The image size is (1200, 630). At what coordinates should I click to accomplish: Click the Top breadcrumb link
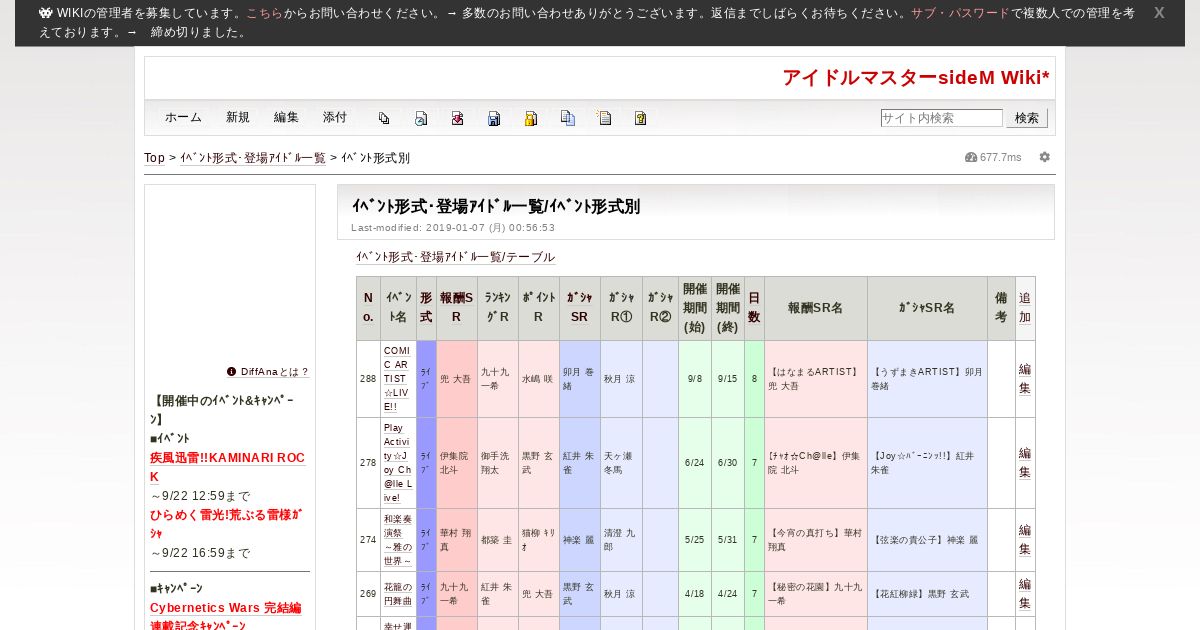pyautogui.click(x=154, y=158)
